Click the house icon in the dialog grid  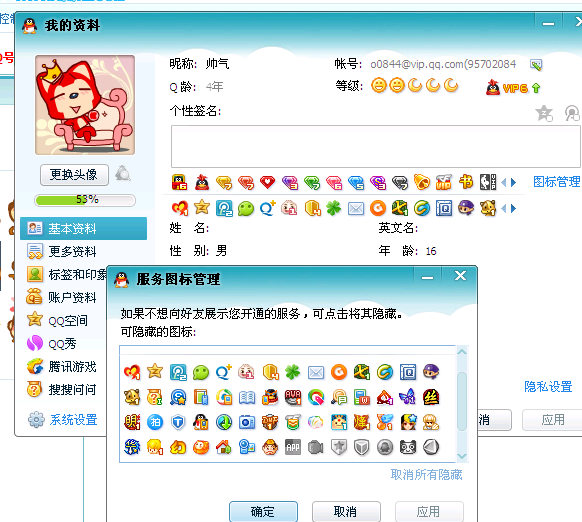(x=224, y=447)
